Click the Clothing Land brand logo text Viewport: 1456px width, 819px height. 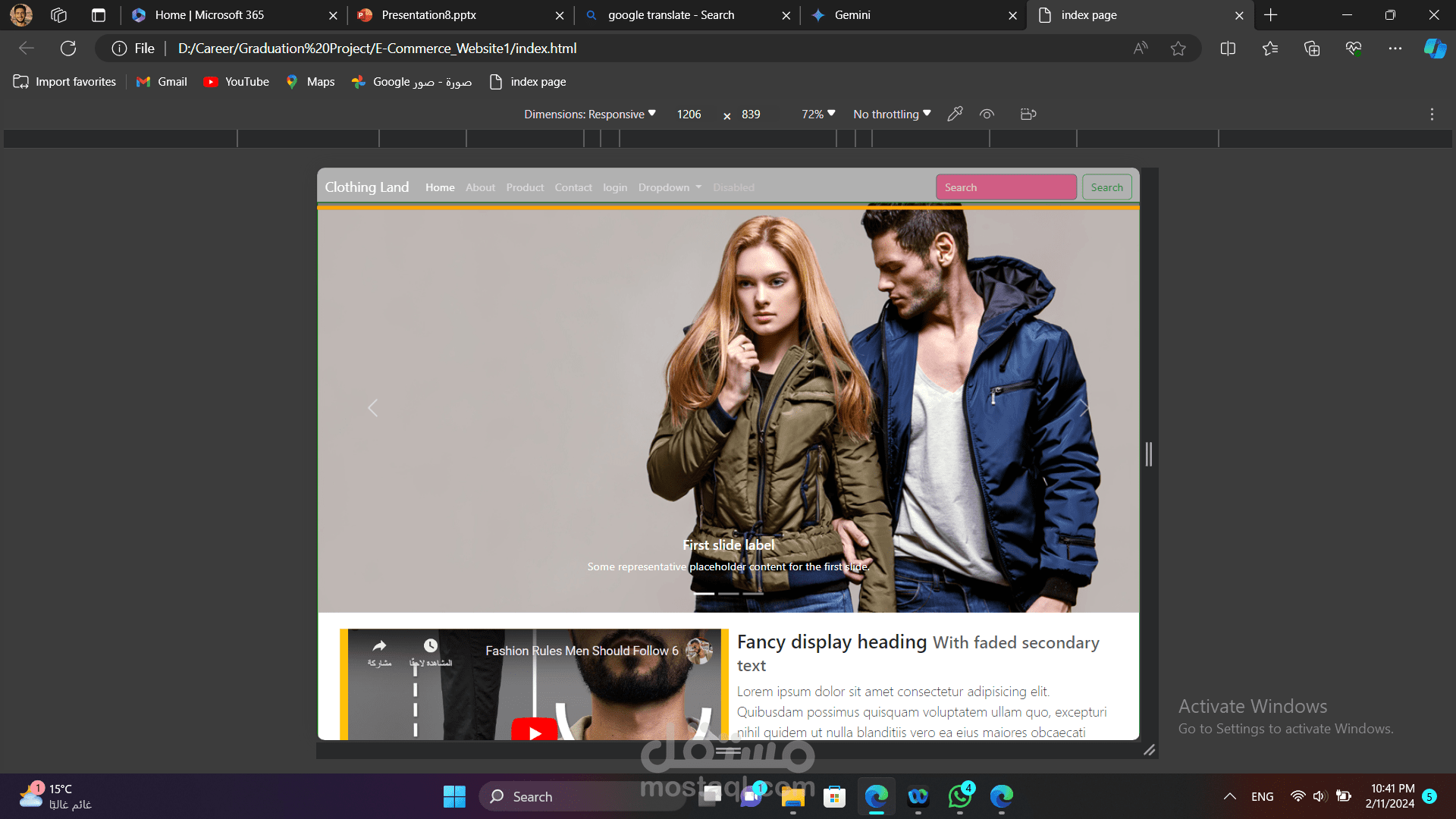click(x=367, y=187)
